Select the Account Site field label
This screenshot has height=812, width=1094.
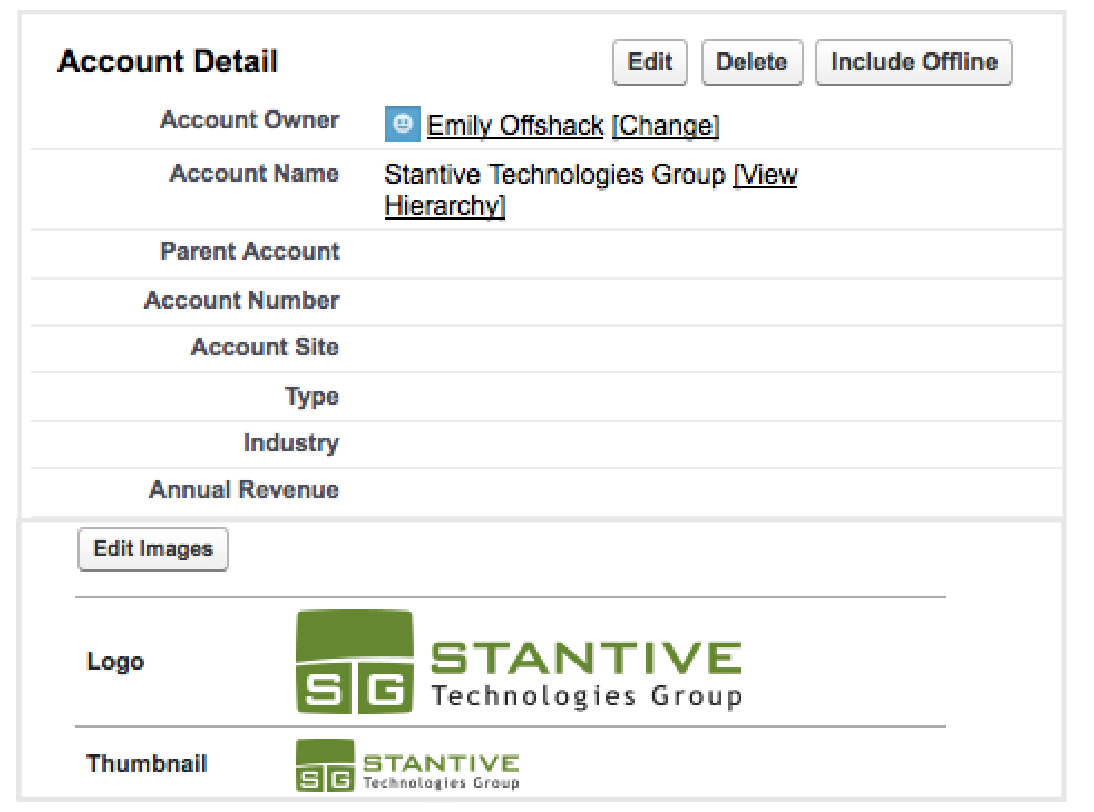click(264, 348)
